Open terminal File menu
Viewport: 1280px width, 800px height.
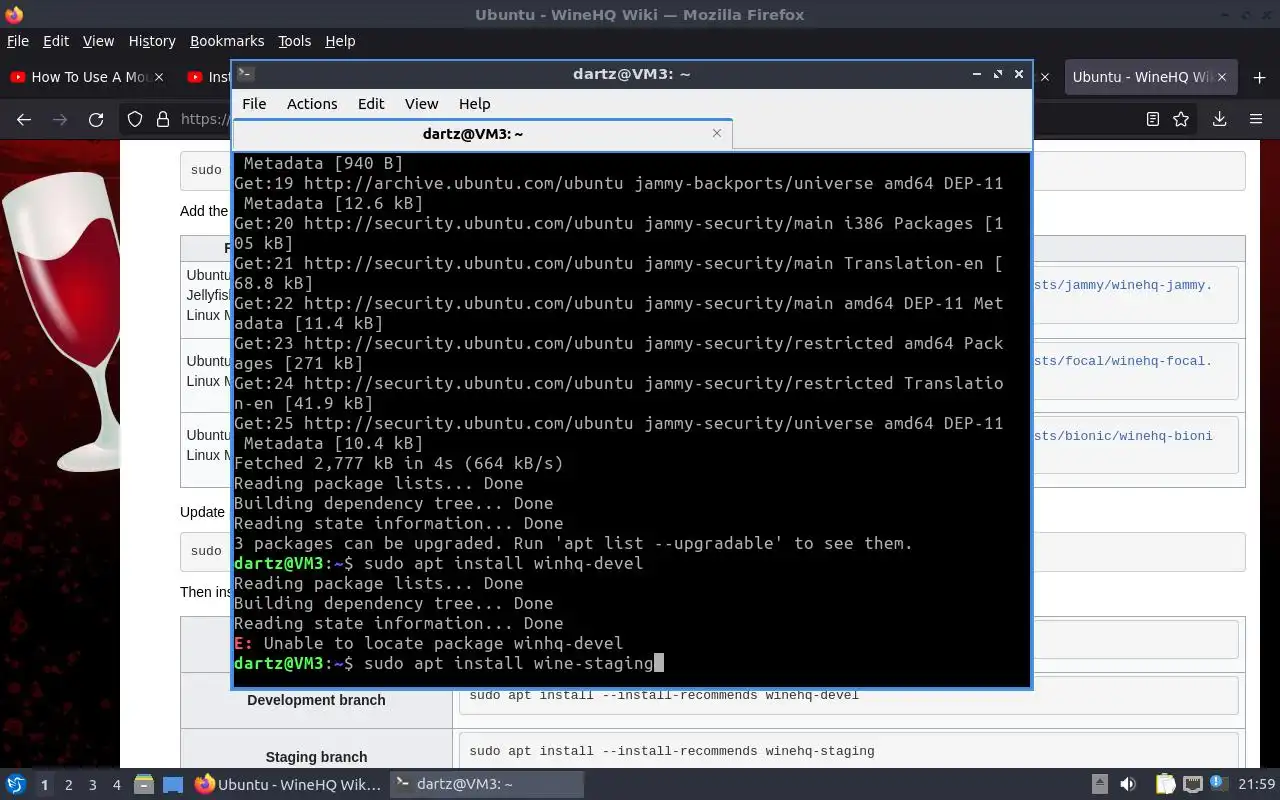[x=254, y=104]
